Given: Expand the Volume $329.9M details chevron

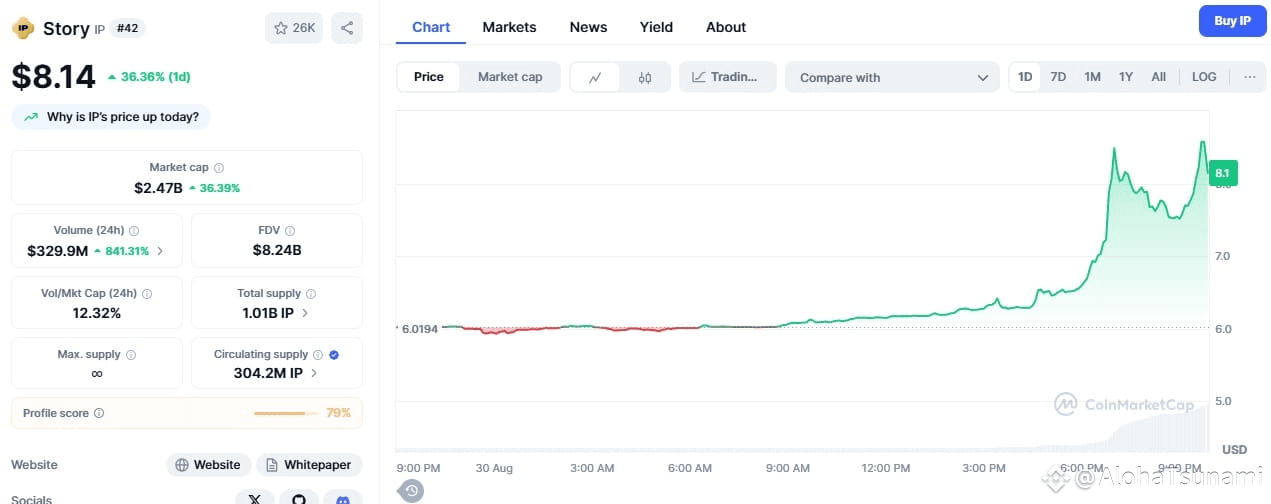Looking at the screenshot, I should click(160, 251).
